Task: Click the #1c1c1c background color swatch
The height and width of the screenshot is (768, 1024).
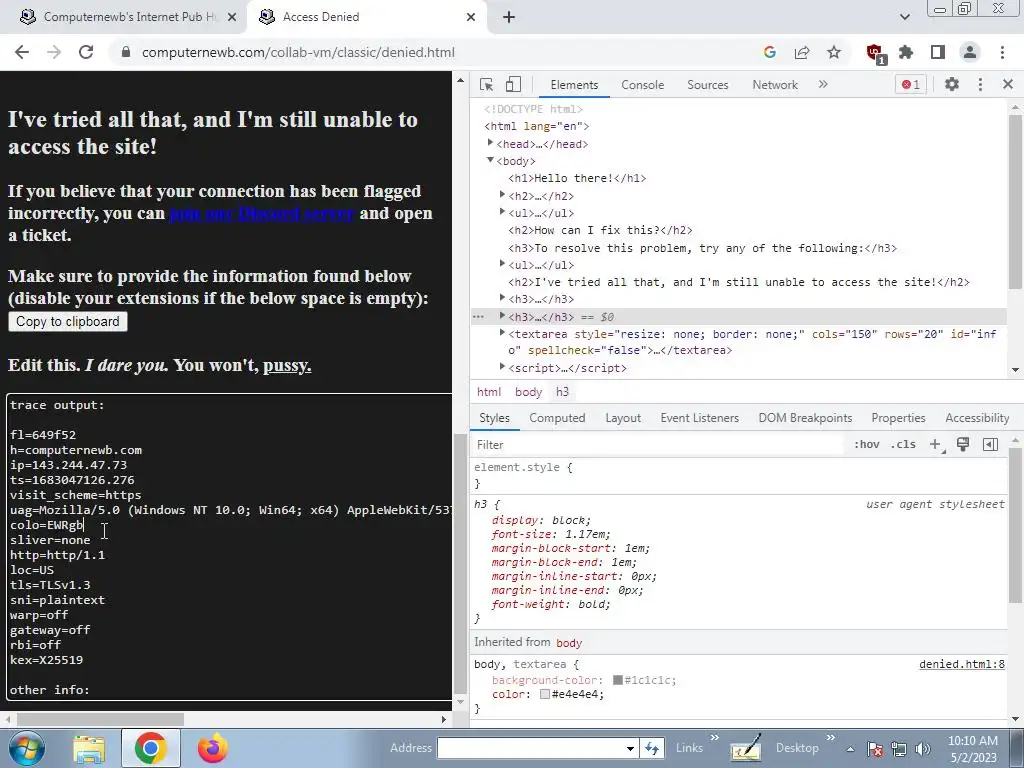Action: coord(618,680)
